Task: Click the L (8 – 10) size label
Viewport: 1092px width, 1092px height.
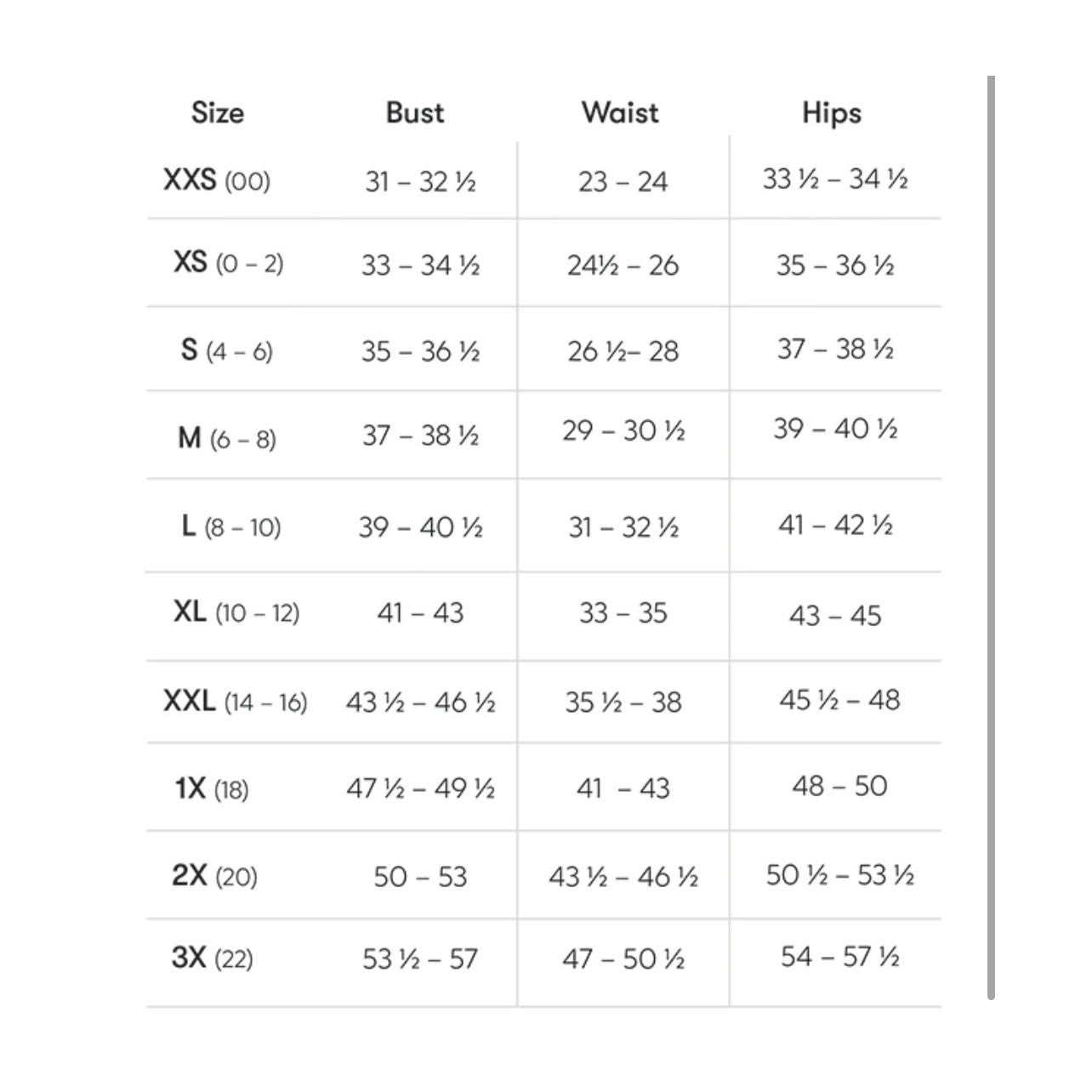Action: click(231, 526)
